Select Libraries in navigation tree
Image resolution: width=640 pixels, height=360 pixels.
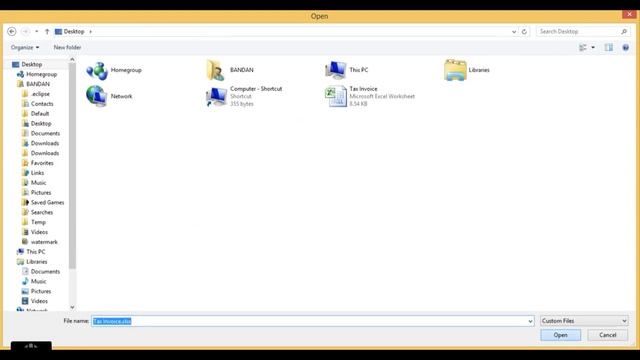click(x=36, y=262)
